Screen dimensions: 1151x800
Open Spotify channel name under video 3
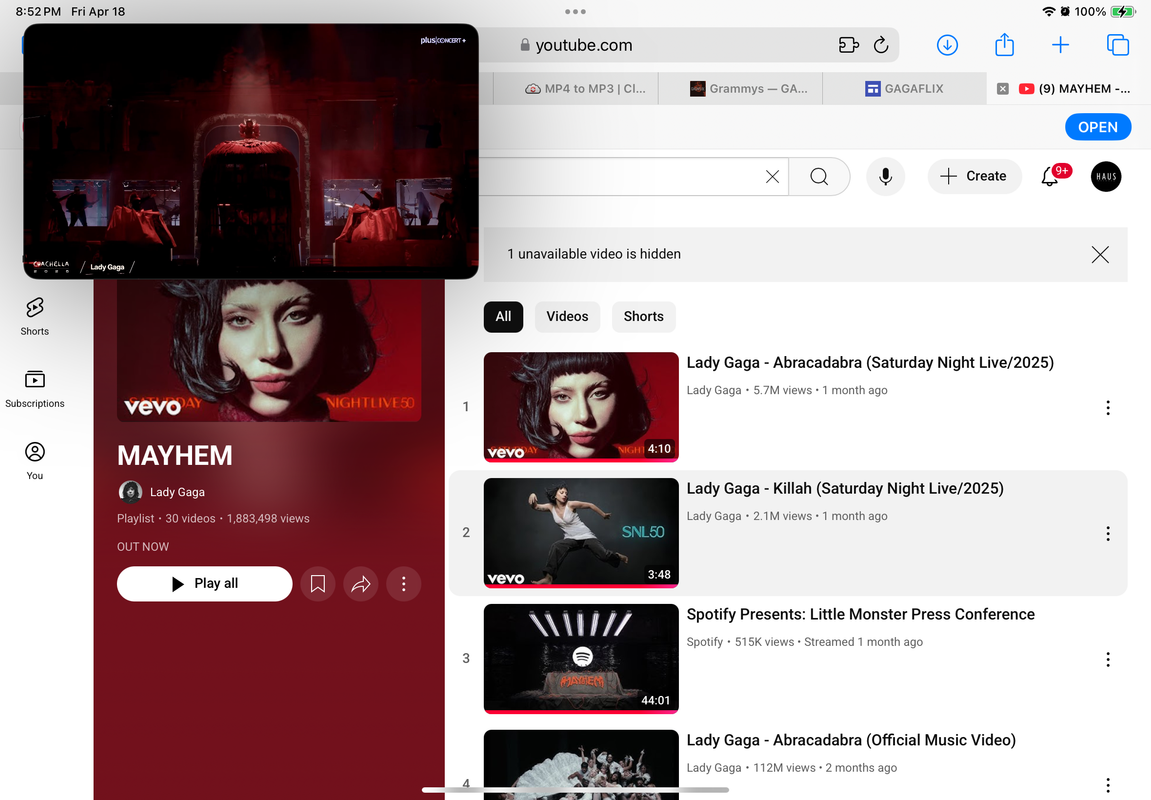point(705,642)
